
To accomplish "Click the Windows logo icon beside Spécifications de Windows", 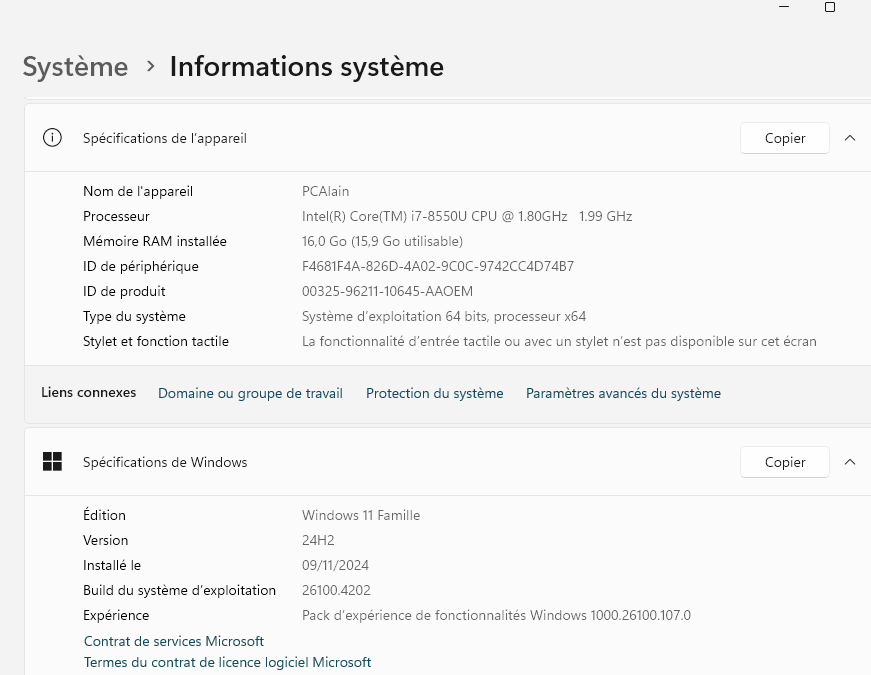I will pos(52,462).
